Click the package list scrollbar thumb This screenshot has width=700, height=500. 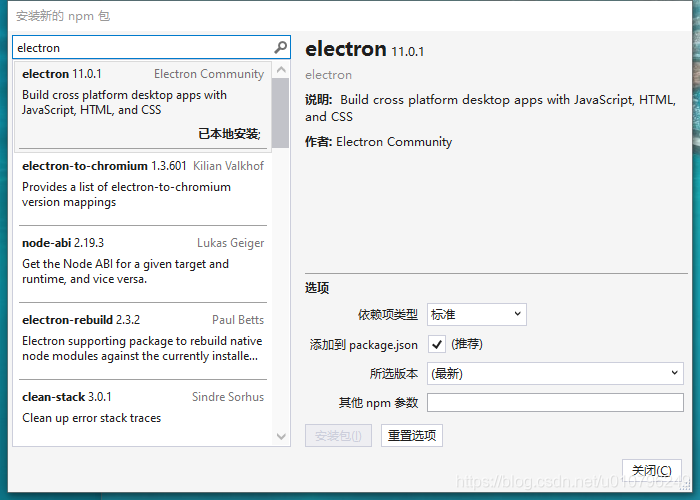pyautogui.click(x=280, y=112)
